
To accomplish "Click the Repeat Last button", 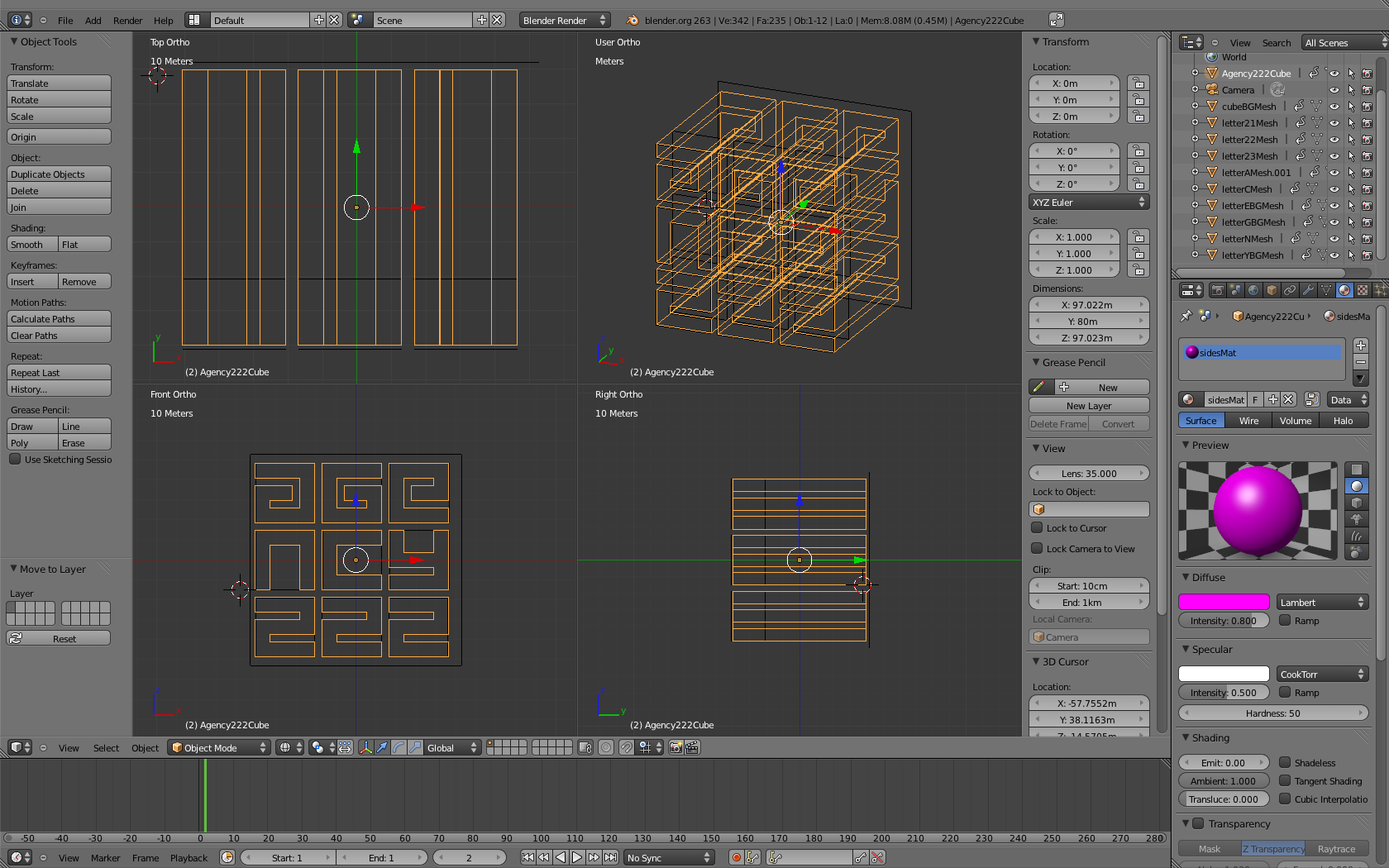I will click(x=59, y=373).
